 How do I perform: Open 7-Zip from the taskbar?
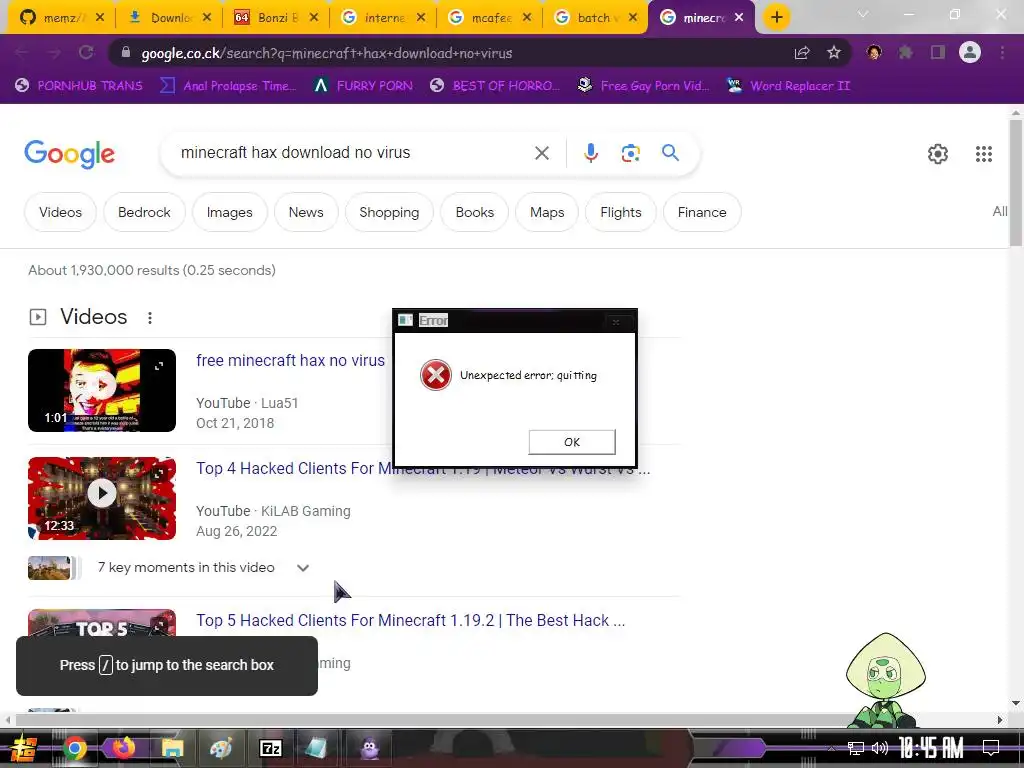click(x=270, y=748)
